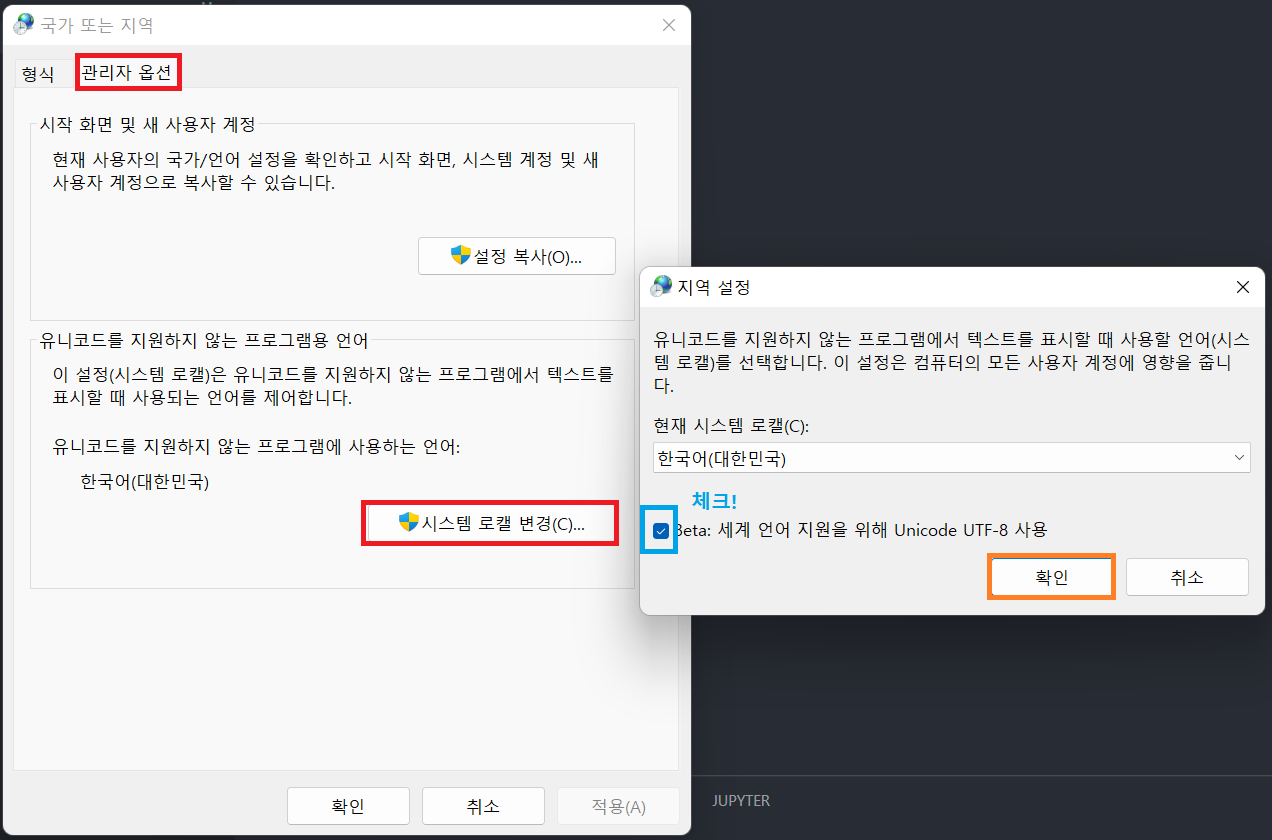This screenshot has width=1272, height=840.
Task: Click 취소 in 국가 또는 지역 window
Action: tap(483, 806)
